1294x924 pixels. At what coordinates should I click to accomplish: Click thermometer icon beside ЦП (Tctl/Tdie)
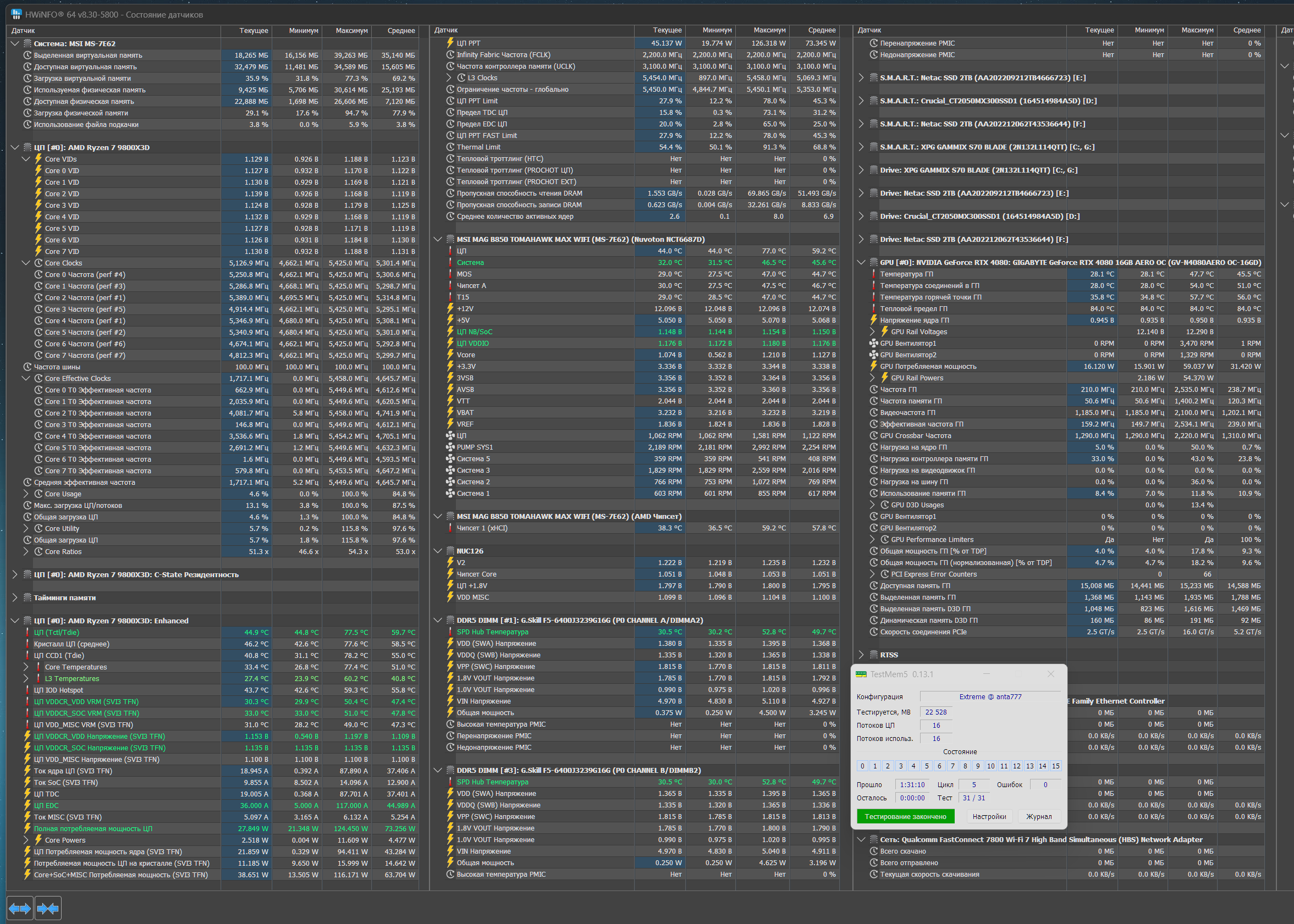27,633
